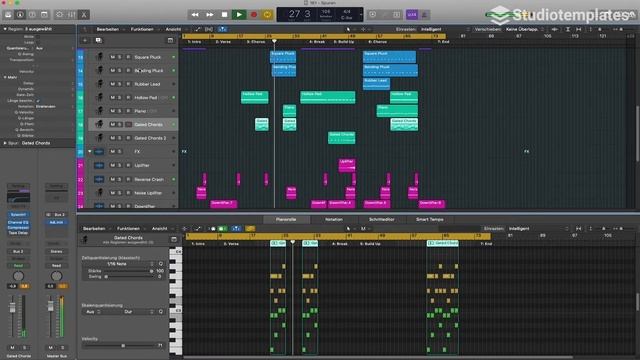Solo the Bending Pluck track
640x360 pixels.
point(120,71)
